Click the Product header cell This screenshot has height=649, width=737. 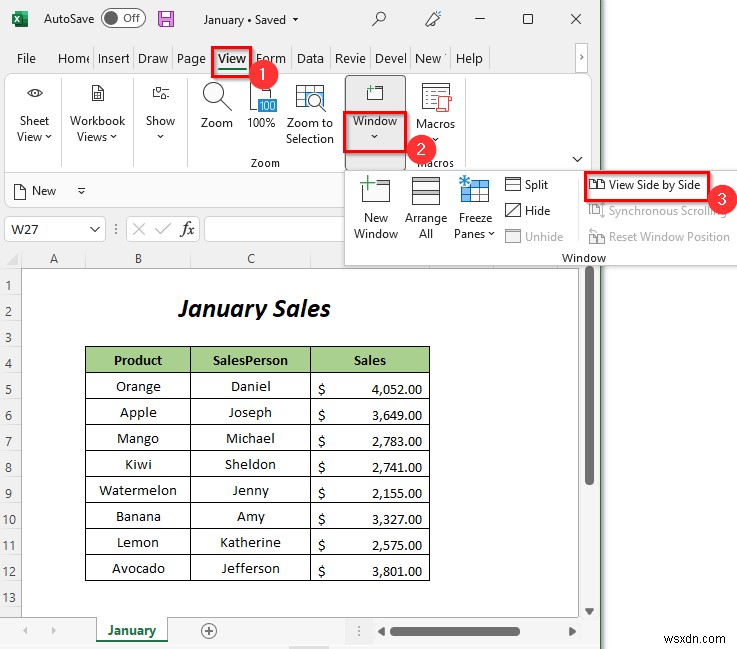pyautogui.click(x=138, y=360)
